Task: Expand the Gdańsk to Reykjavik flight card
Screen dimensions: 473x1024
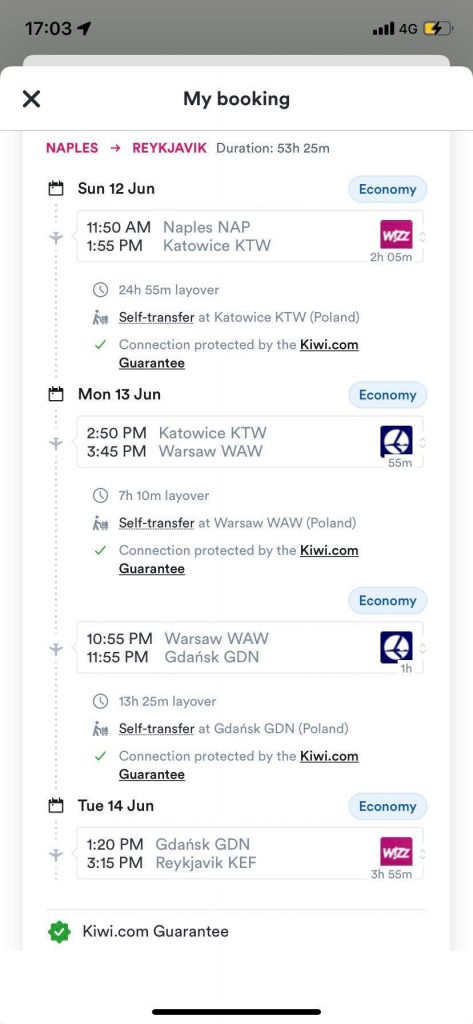Action: (250, 853)
